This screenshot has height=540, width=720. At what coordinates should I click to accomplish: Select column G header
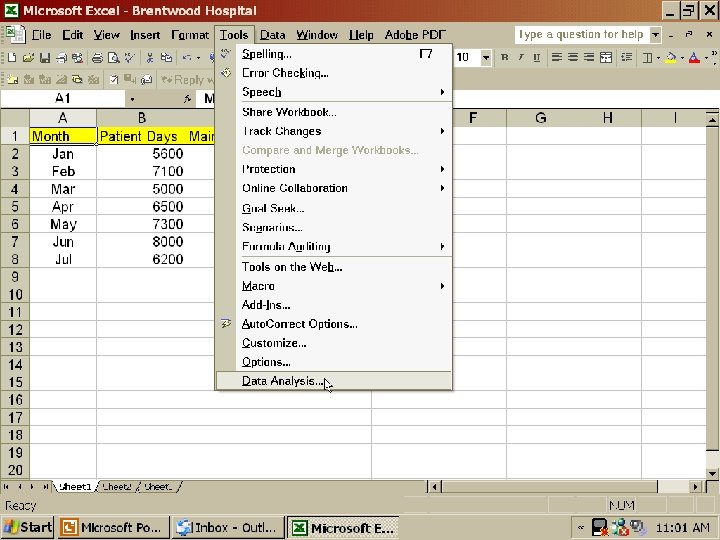pyautogui.click(x=540, y=118)
